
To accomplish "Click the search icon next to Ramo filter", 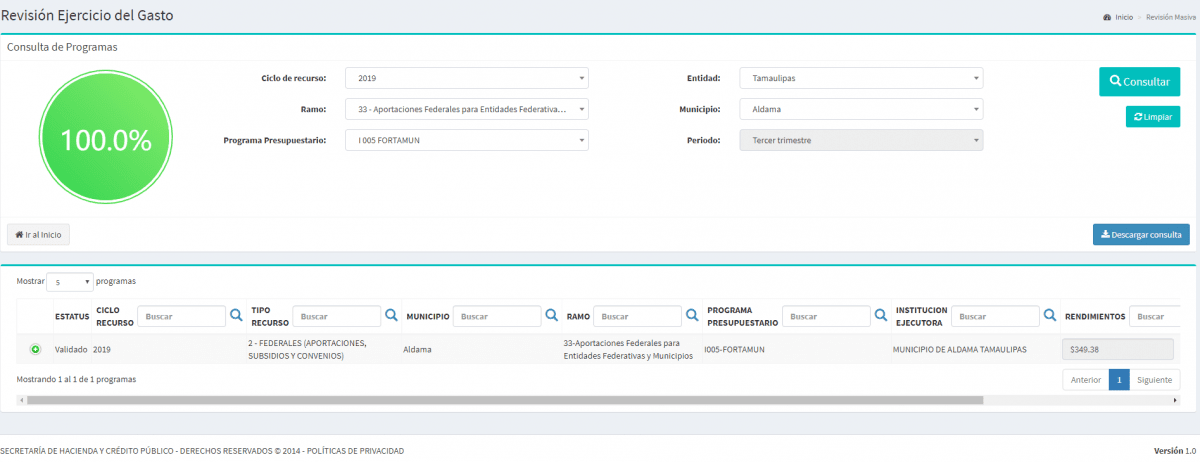I will (x=691, y=316).
